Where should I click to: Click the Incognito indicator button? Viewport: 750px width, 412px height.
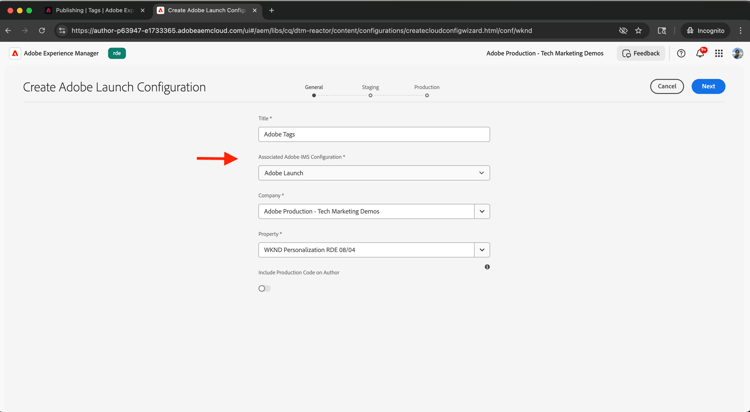(706, 31)
